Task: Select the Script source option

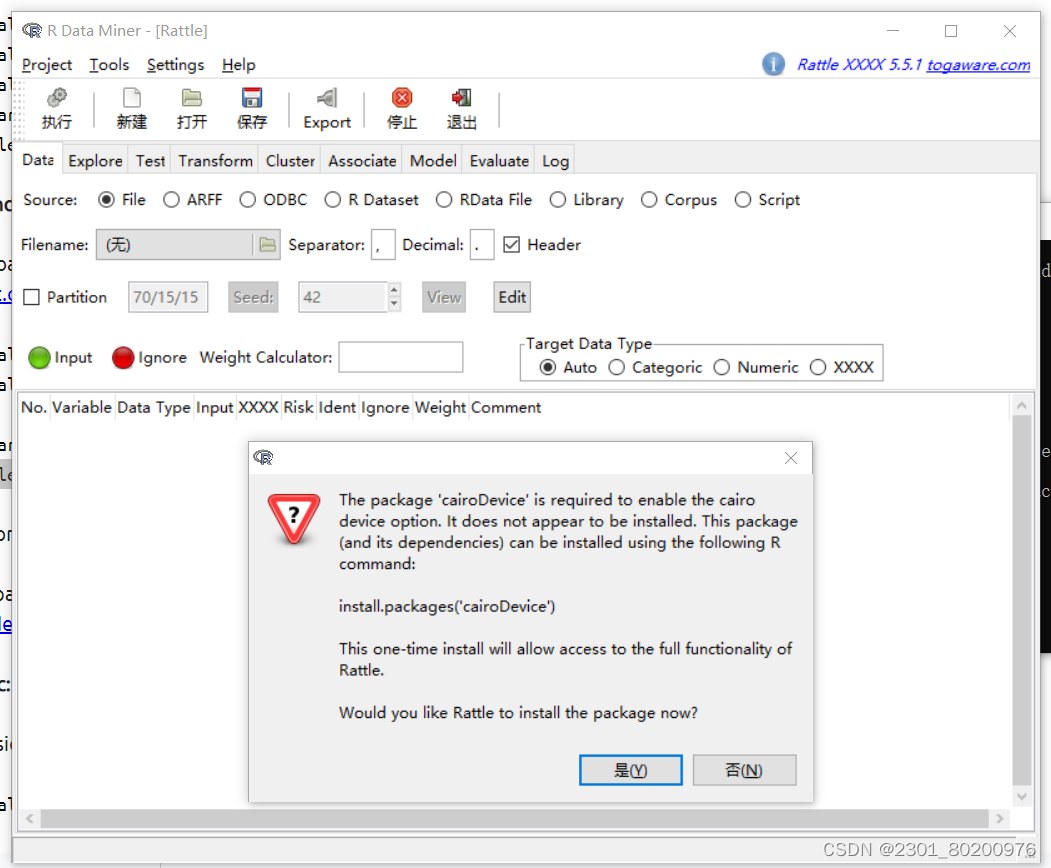Action: pos(743,200)
